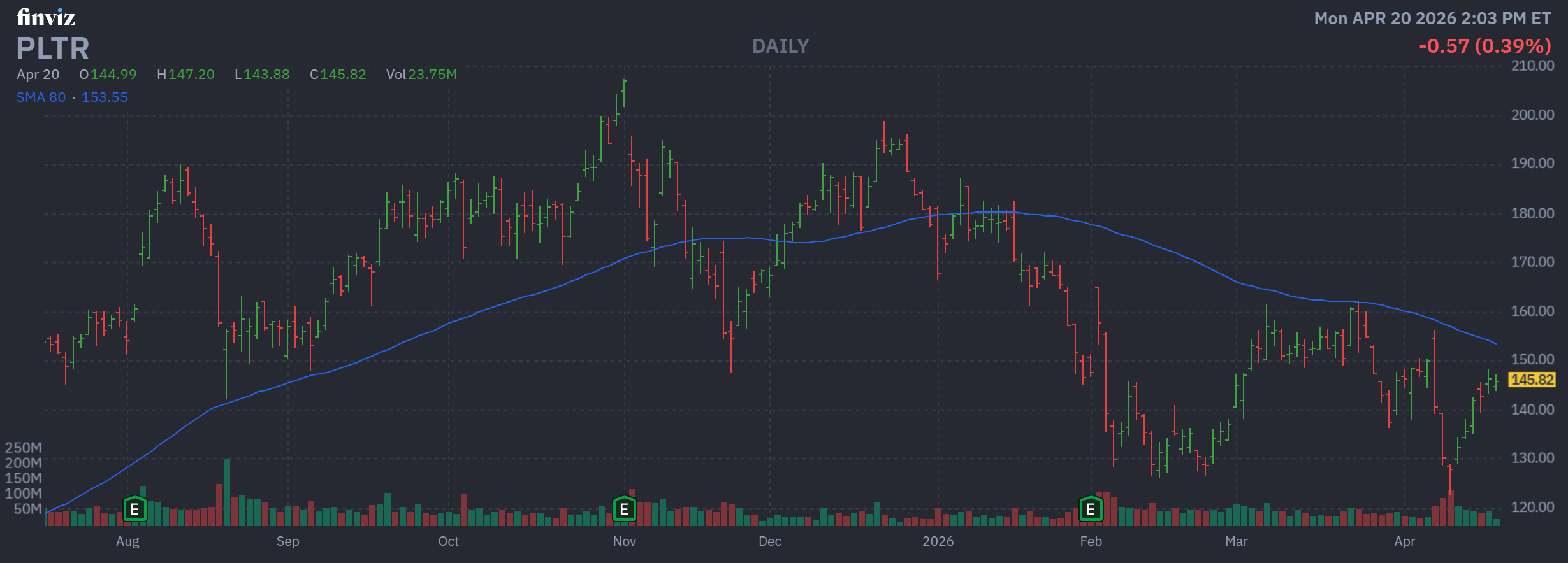The image size is (1568, 563).
Task: Click the 250M volume axis label
Action: coord(24,448)
